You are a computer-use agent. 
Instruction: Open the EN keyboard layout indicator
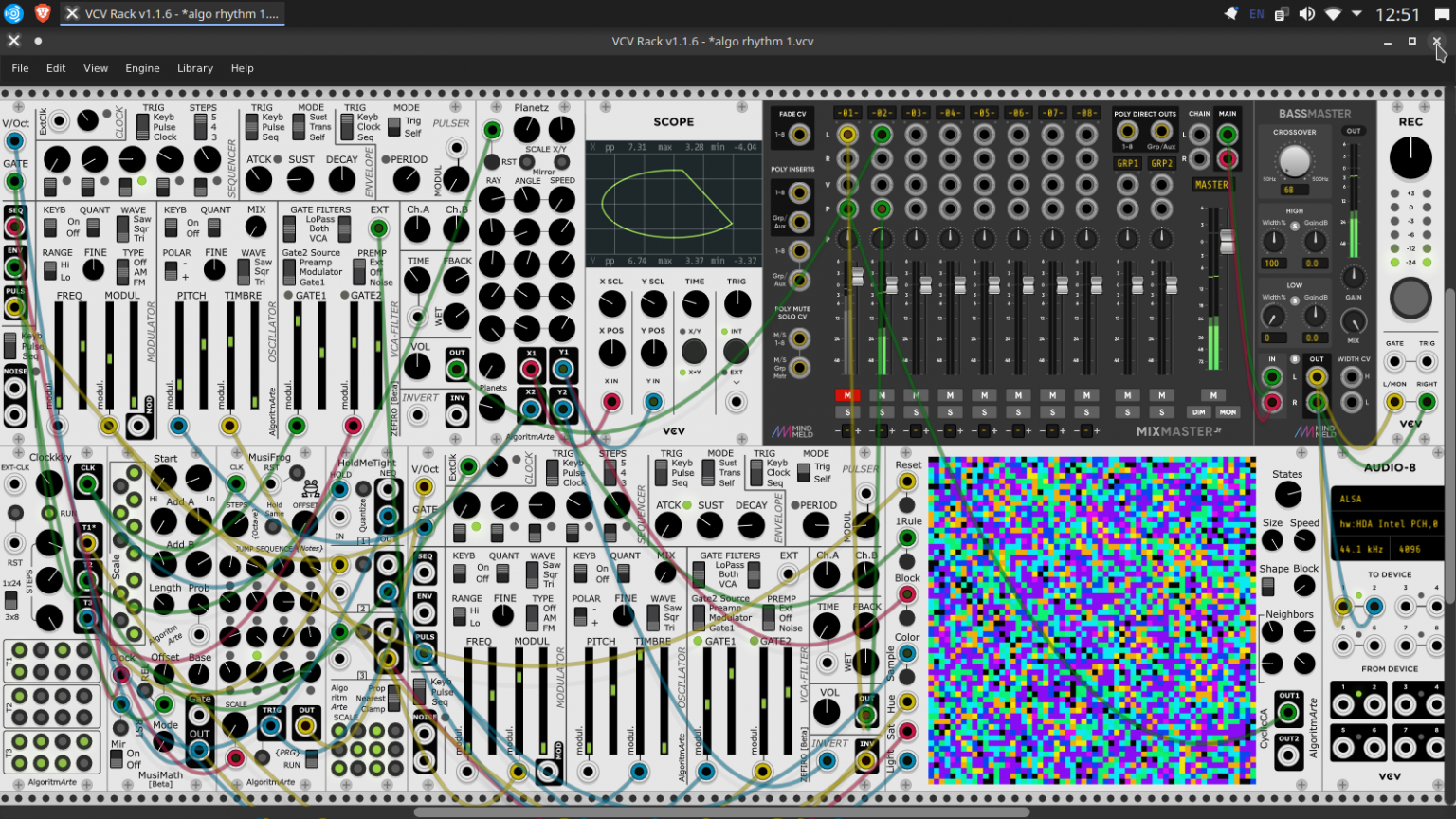coord(1257,14)
